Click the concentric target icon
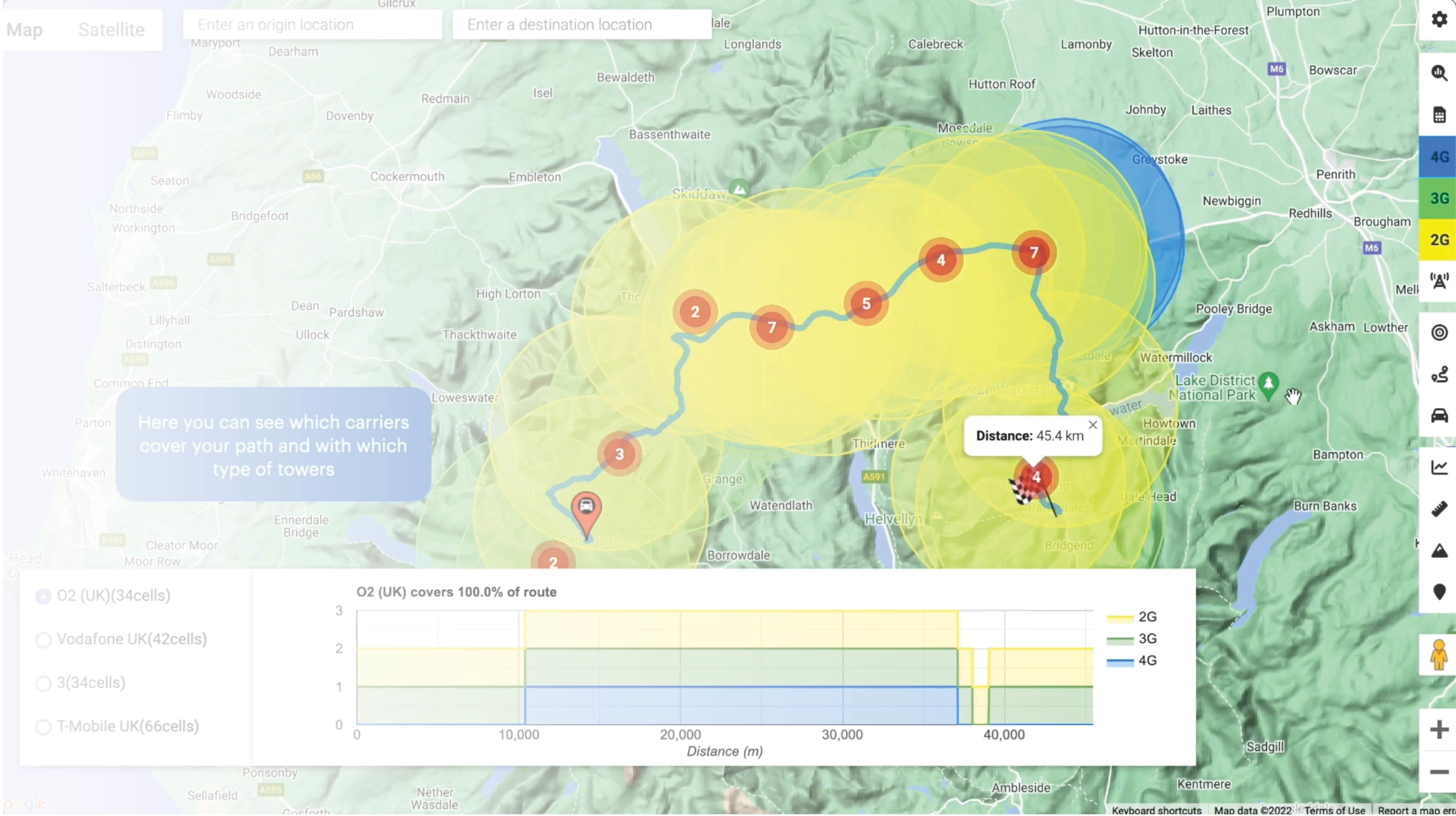Screen dimensions: 1456x816 1439,332
